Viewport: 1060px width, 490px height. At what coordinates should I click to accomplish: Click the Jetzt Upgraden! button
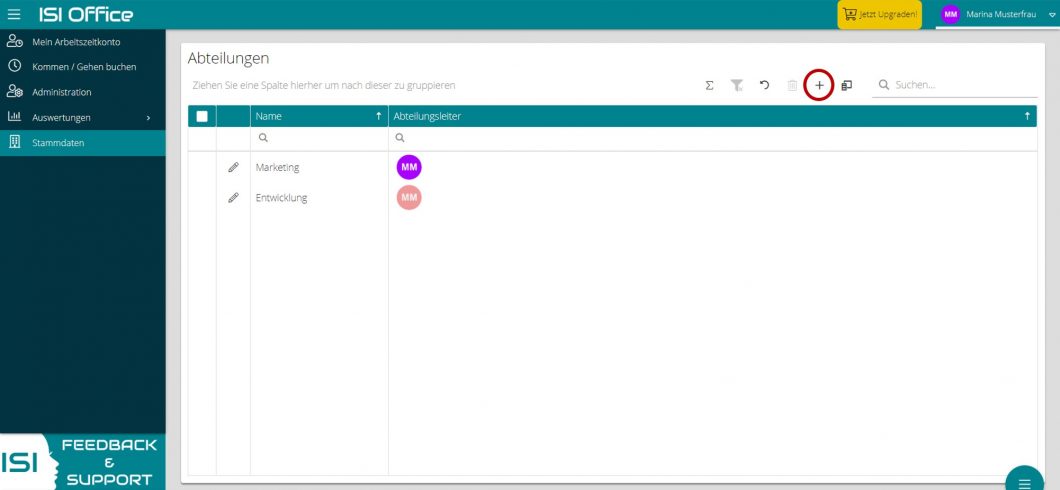880,14
